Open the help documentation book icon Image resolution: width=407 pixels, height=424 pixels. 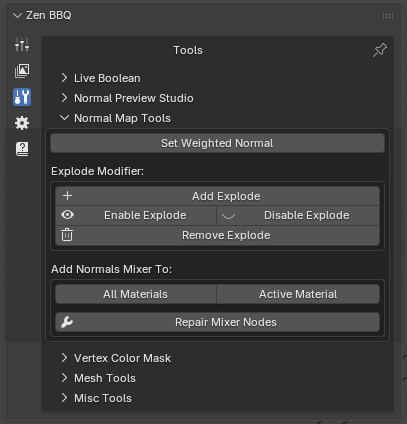point(22,149)
